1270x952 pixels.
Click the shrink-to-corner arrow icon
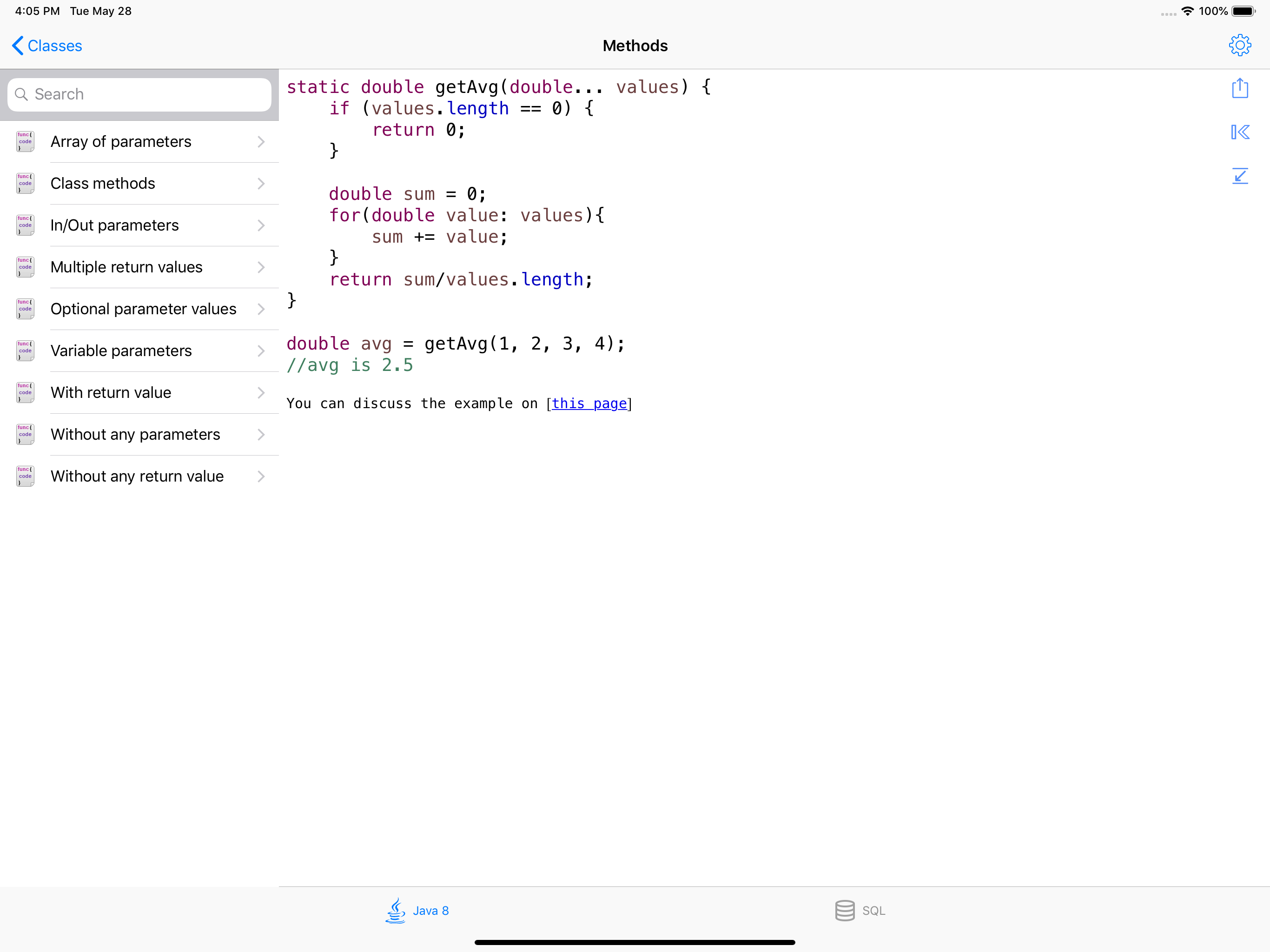click(1240, 176)
